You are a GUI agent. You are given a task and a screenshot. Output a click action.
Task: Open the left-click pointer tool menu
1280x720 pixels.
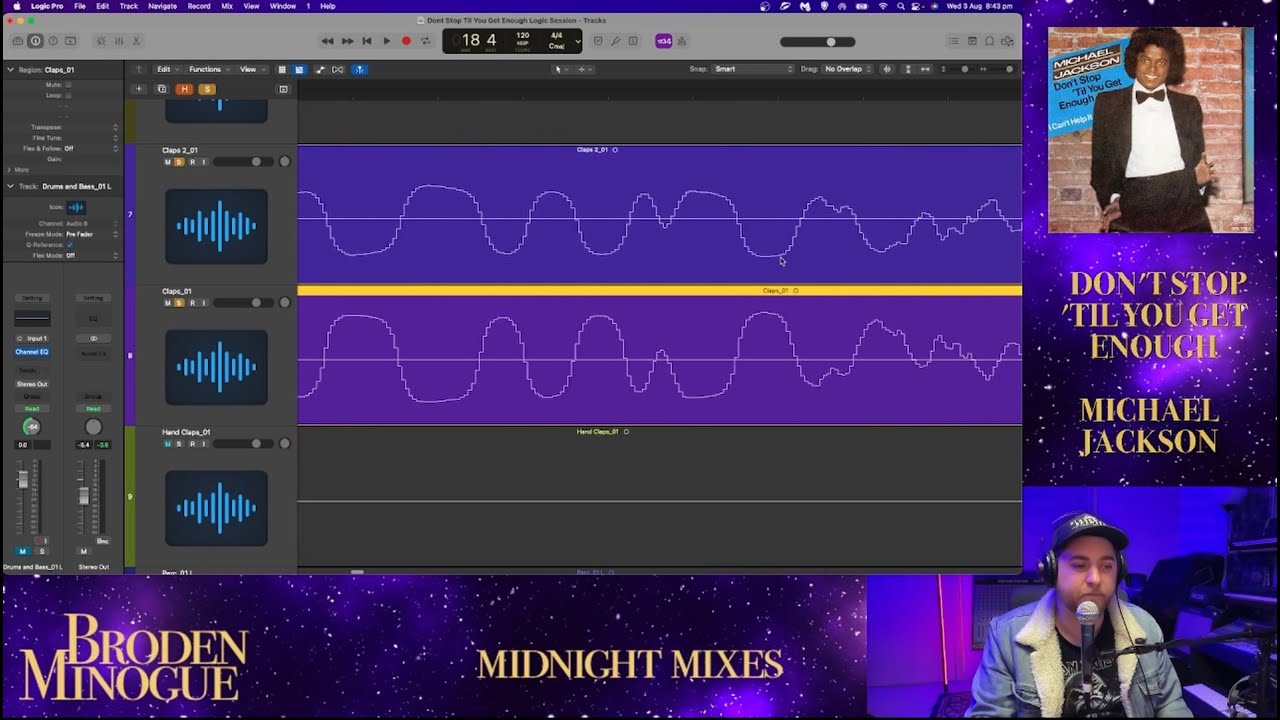[x=560, y=69]
